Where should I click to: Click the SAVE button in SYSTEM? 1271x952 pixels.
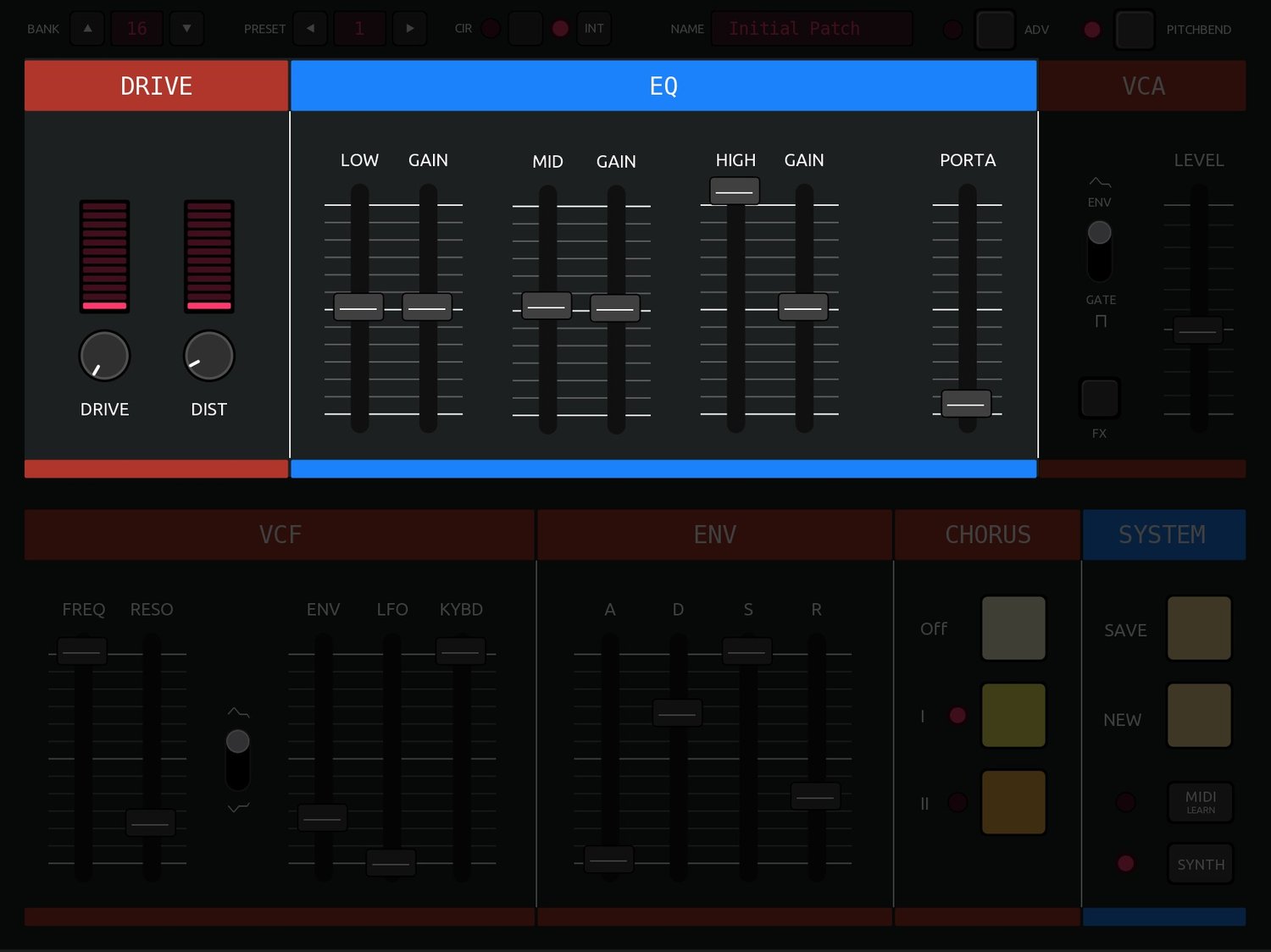point(1199,628)
